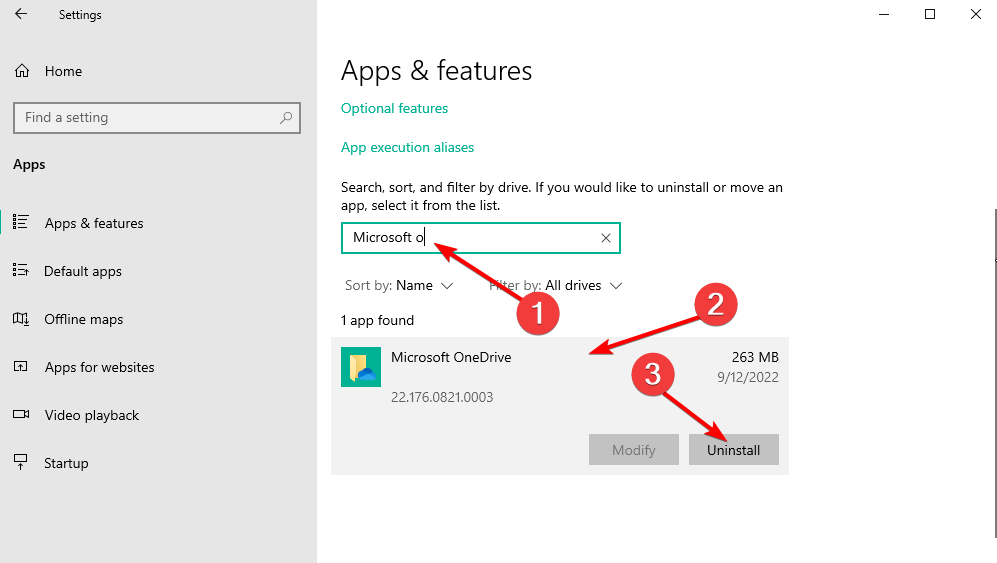Viewport: 997px width, 563px height.
Task: Click the greyed Modify button
Action: (633, 450)
